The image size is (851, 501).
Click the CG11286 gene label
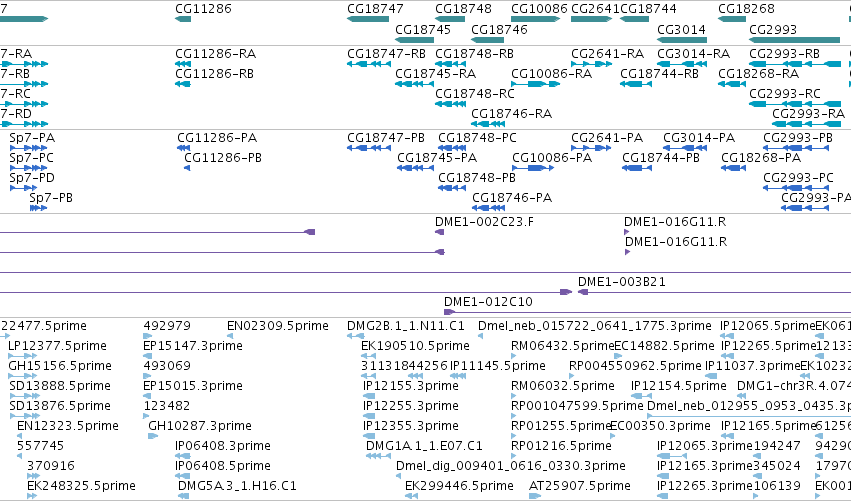click(x=203, y=9)
